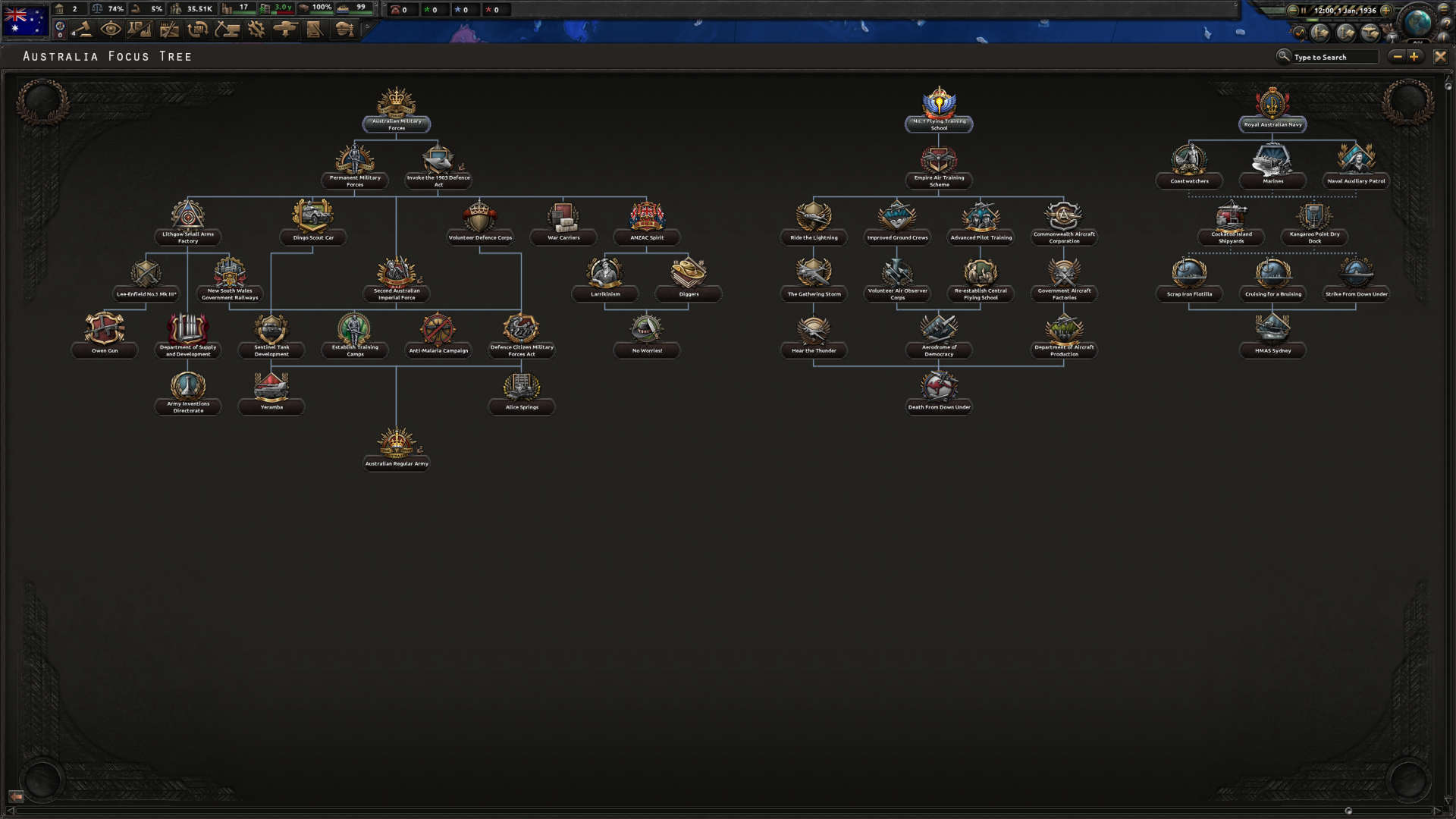Image resolution: width=1456 pixels, height=819 pixels.
Task: Open Production wrench and gear icon
Action: tap(256, 30)
